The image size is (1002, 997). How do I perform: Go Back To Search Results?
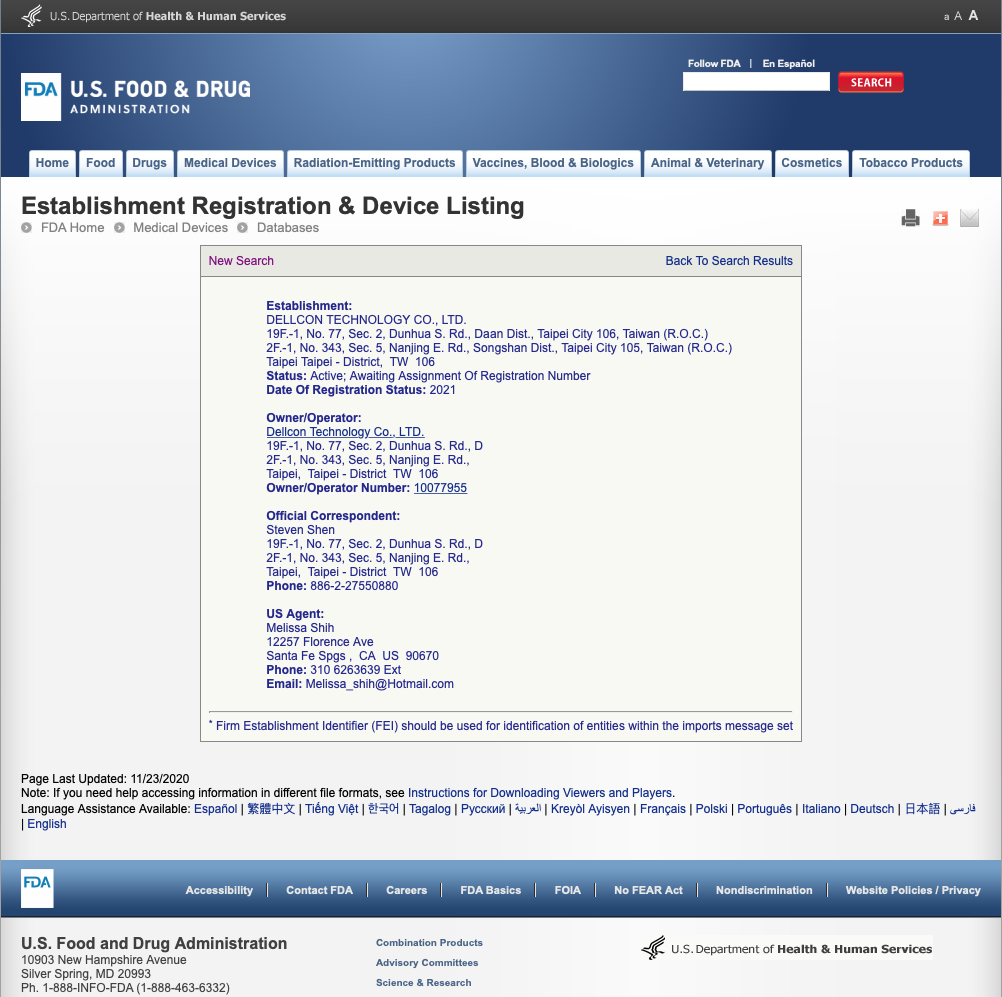(729, 261)
